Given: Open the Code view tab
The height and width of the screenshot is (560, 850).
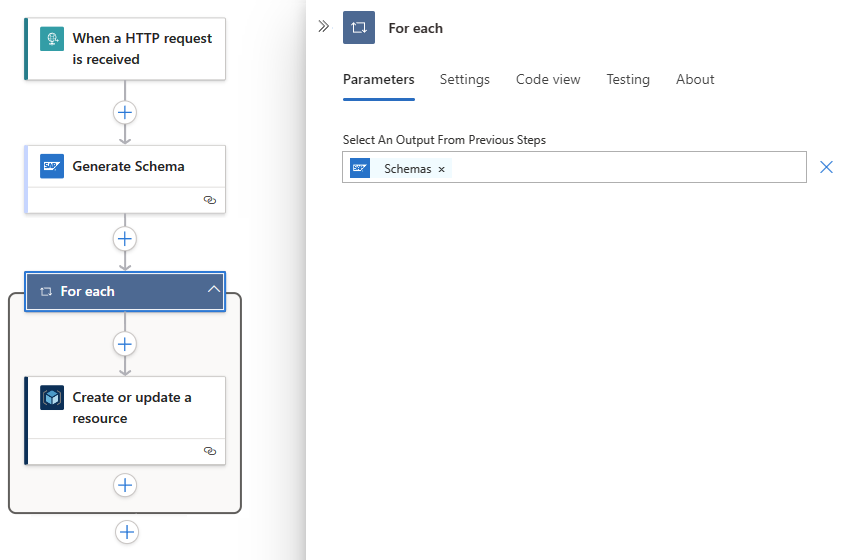Looking at the screenshot, I should click(x=548, y=80).
